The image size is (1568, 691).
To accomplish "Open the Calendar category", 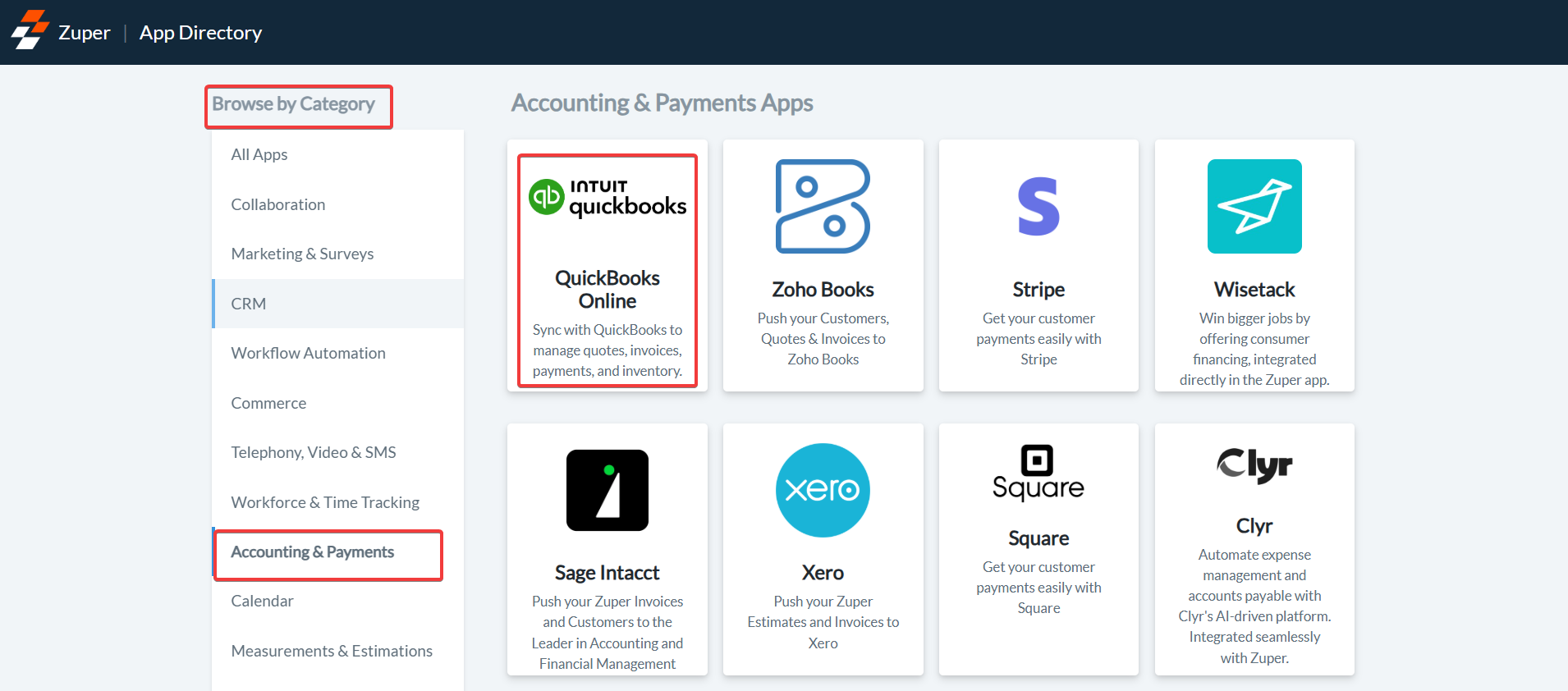I will point(338,601).
